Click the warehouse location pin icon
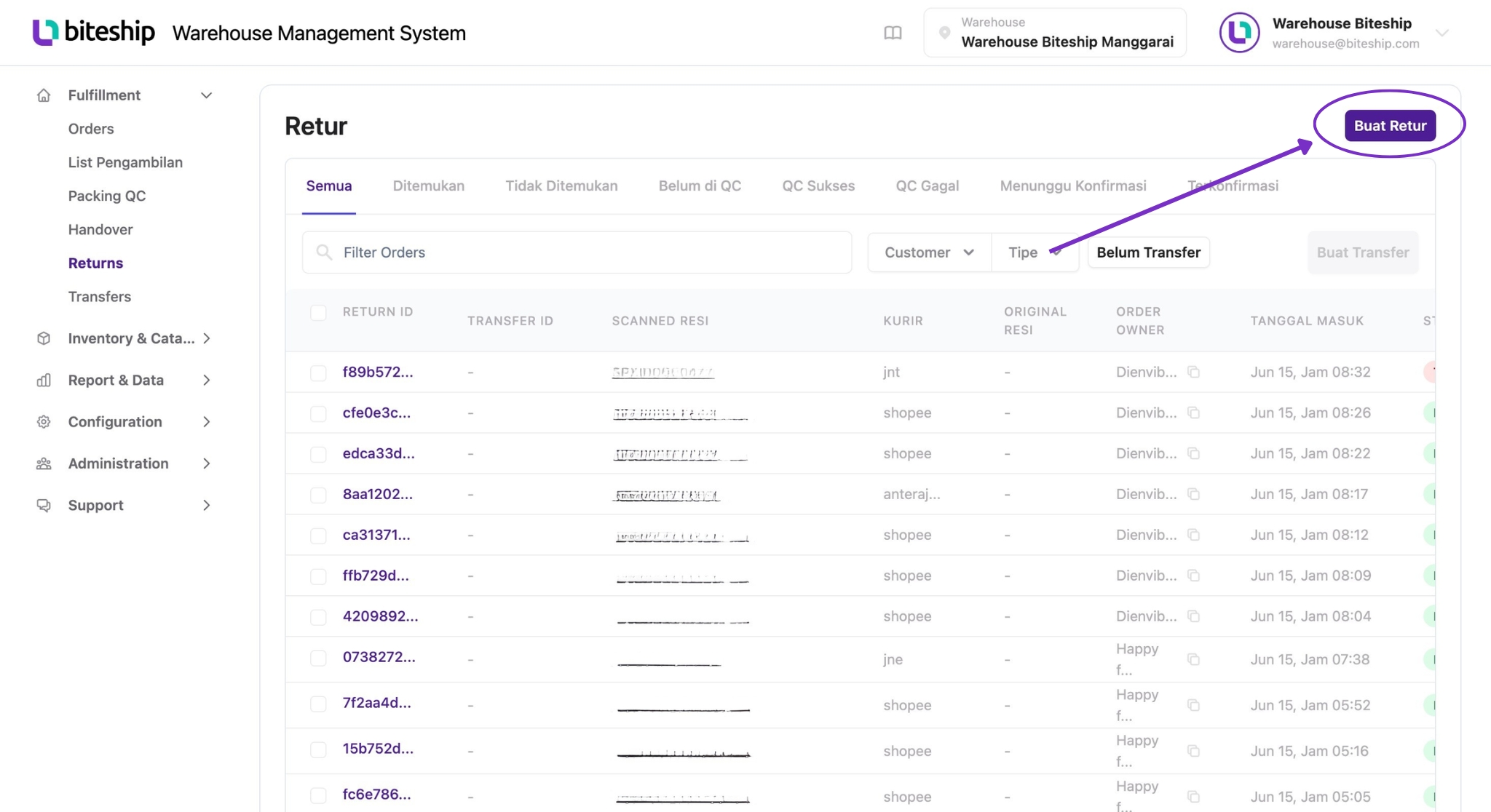 point(944,33)
